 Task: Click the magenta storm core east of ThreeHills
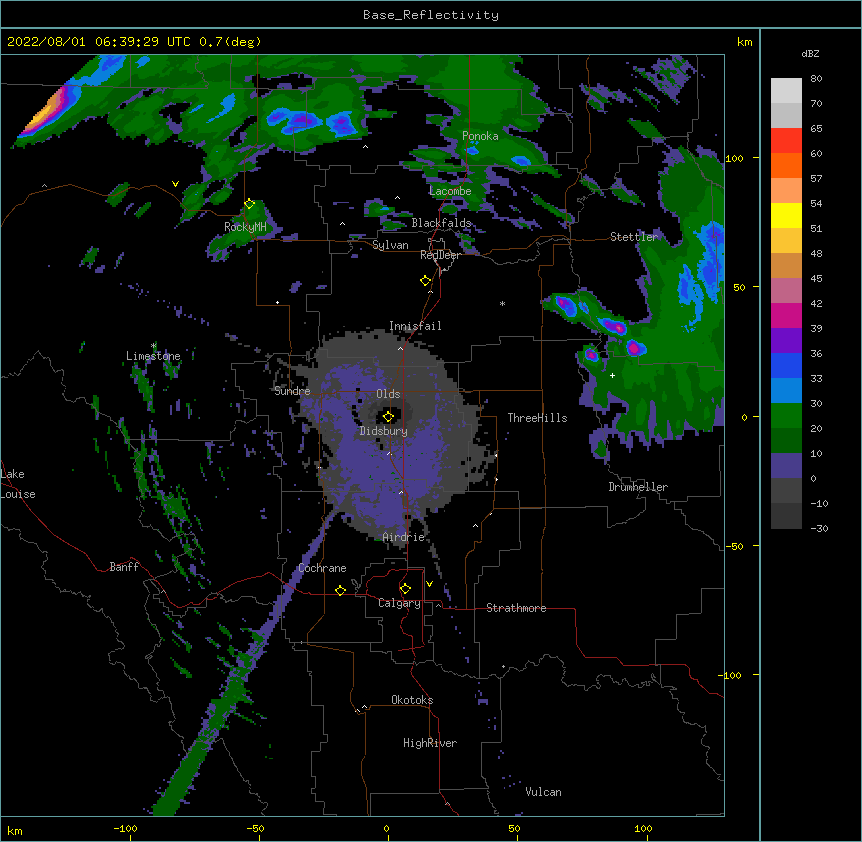634,347
